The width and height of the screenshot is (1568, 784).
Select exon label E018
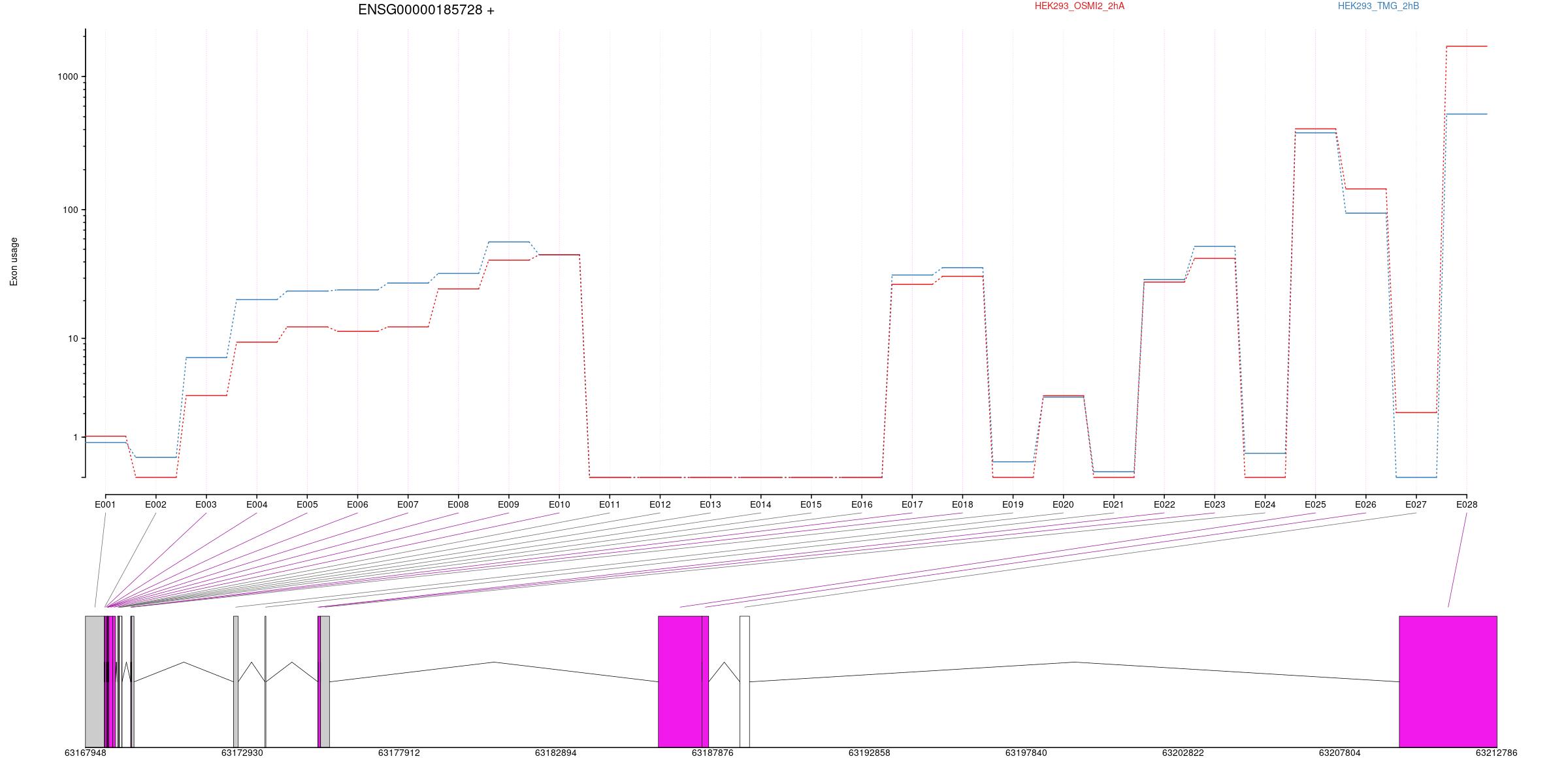pos(962,504)
